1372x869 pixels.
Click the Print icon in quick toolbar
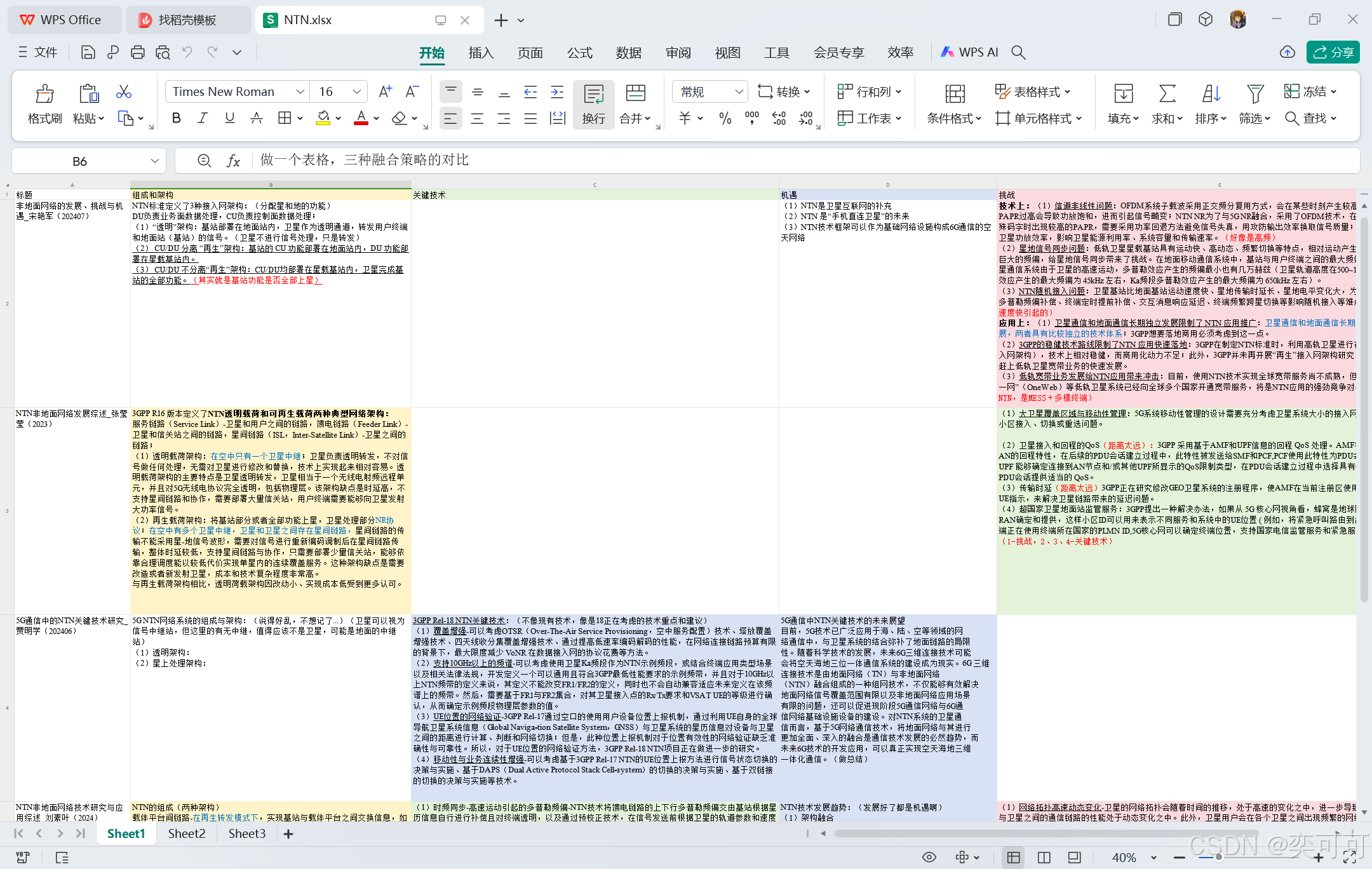[137, 53]
